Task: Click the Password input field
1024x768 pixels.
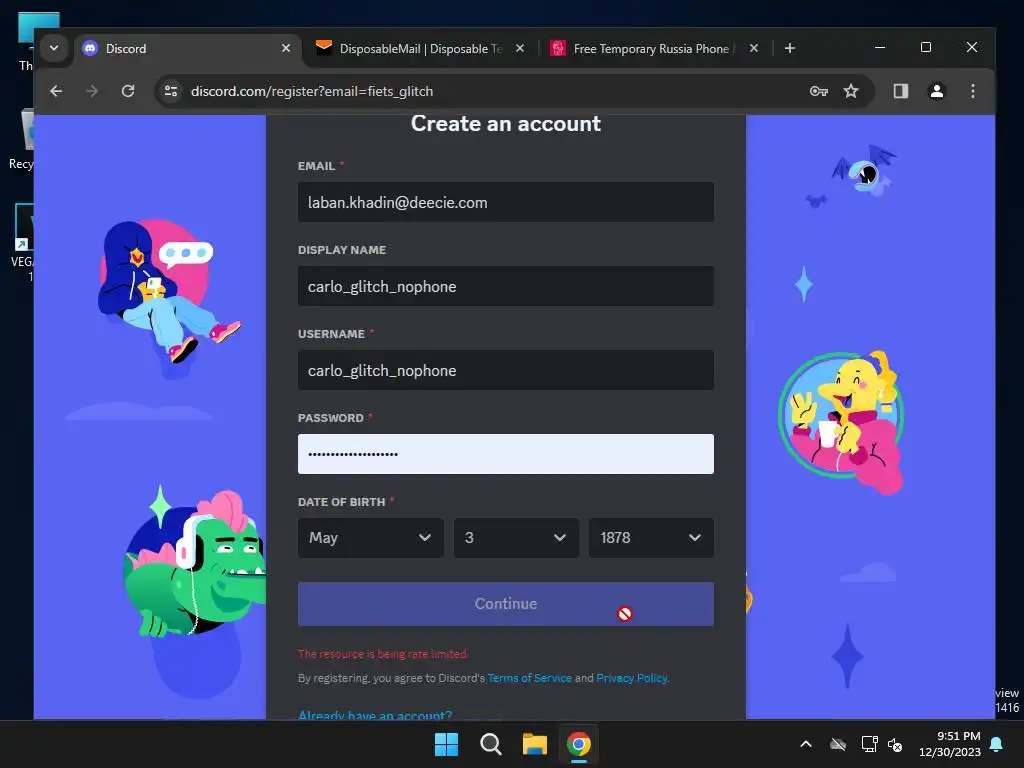Action: point(505,454)
